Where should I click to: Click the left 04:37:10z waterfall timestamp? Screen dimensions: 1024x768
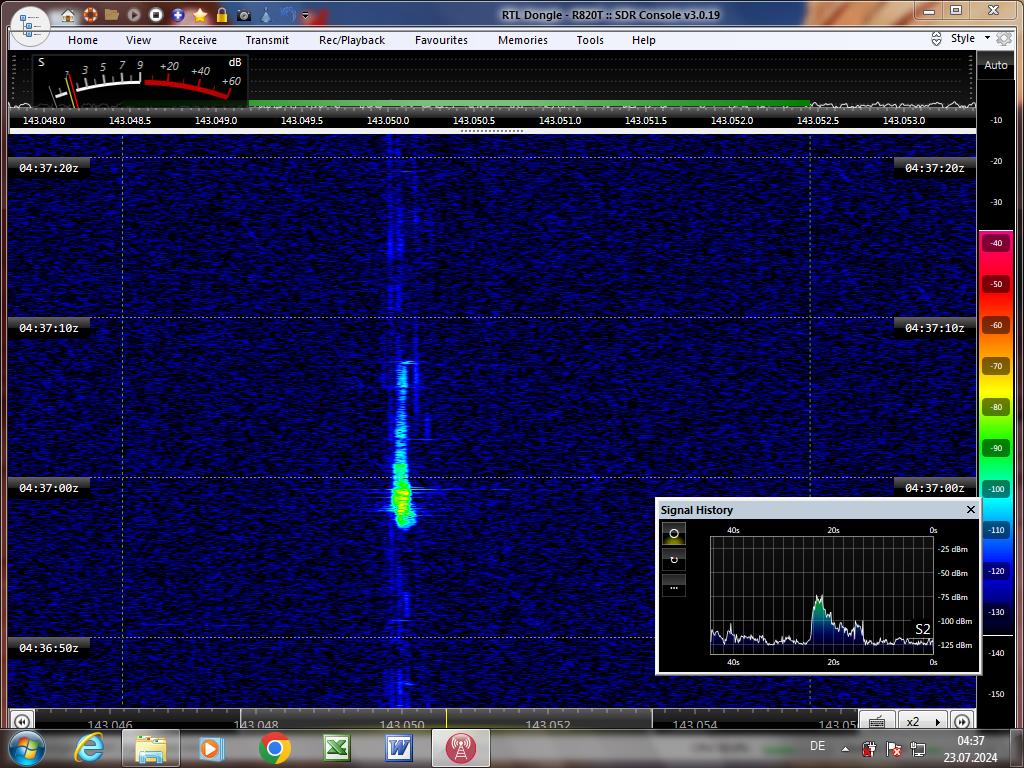48,328
